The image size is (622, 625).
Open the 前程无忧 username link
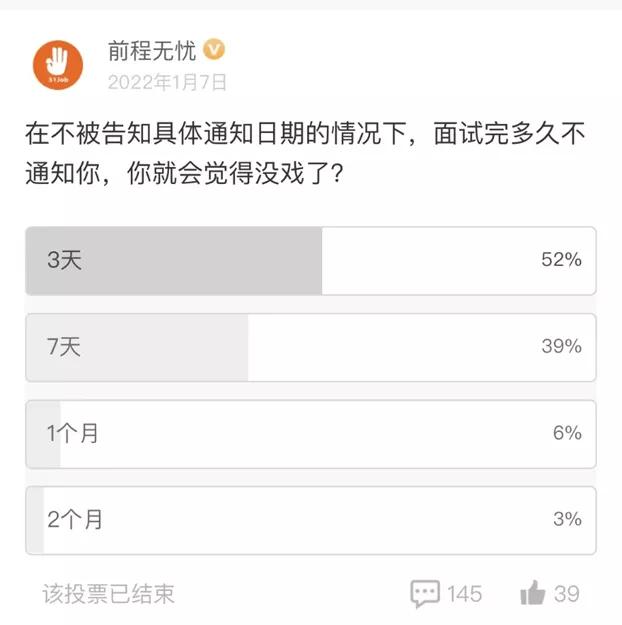pyautogui.click(x=152, y=50)
